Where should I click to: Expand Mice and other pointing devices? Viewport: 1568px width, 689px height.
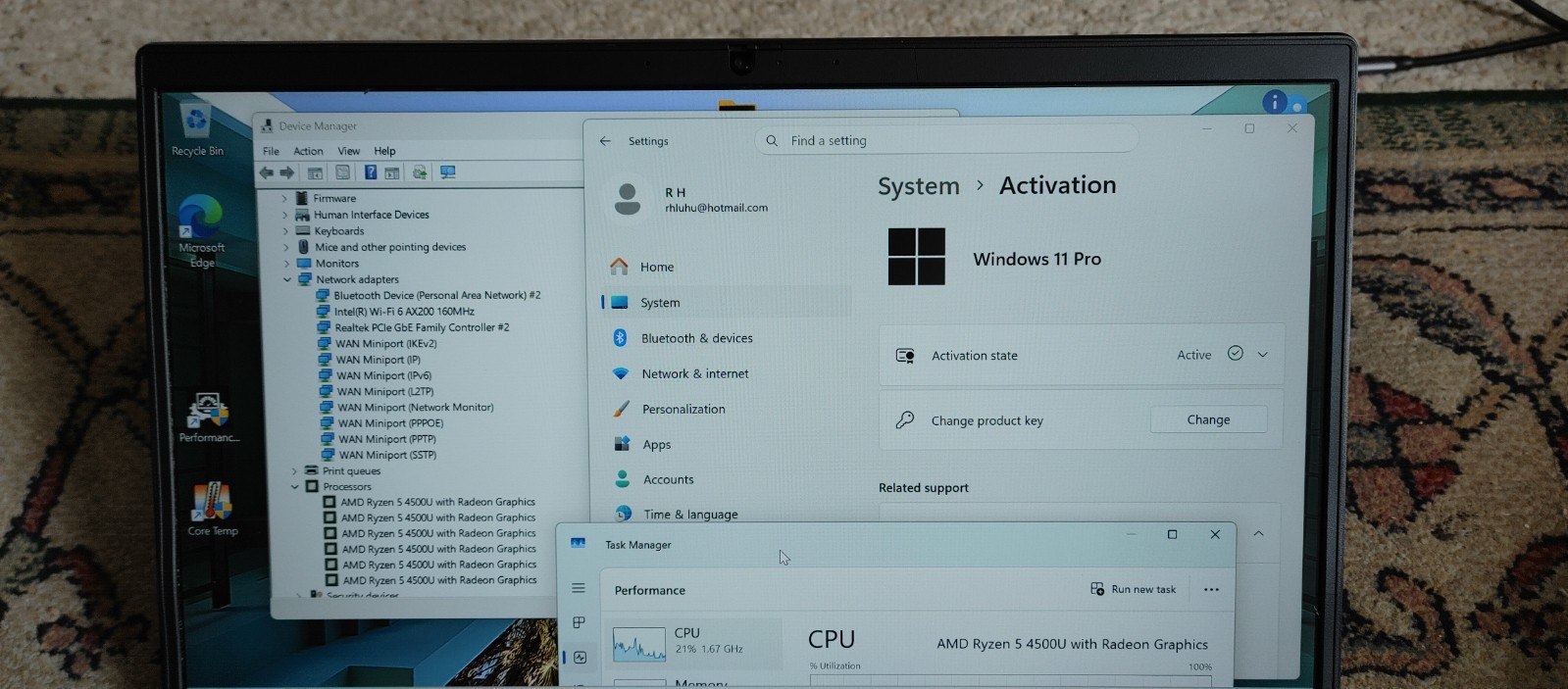[286, 247]
